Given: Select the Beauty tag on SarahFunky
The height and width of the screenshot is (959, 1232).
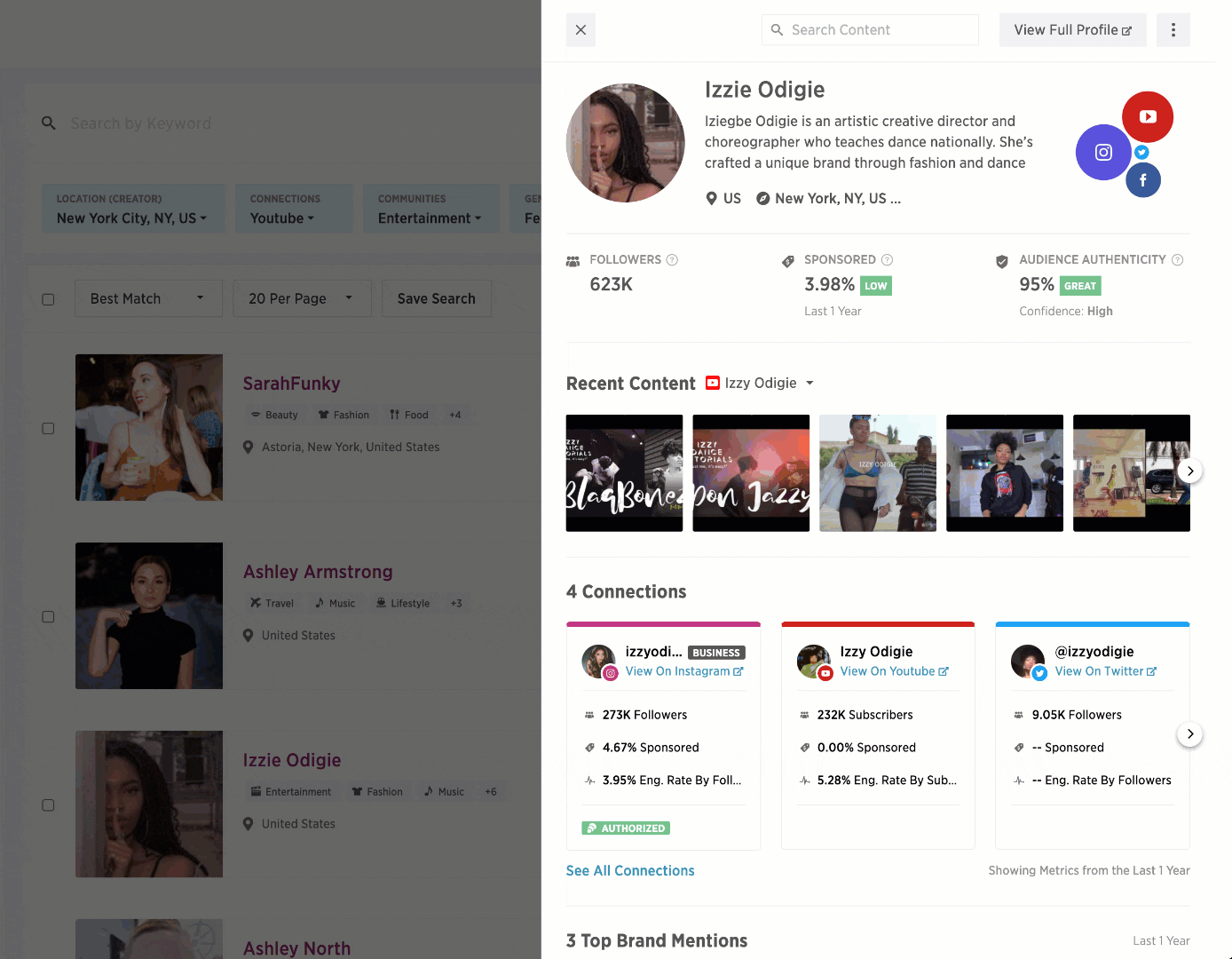Looking at the screenshot, I should [274, 415].
